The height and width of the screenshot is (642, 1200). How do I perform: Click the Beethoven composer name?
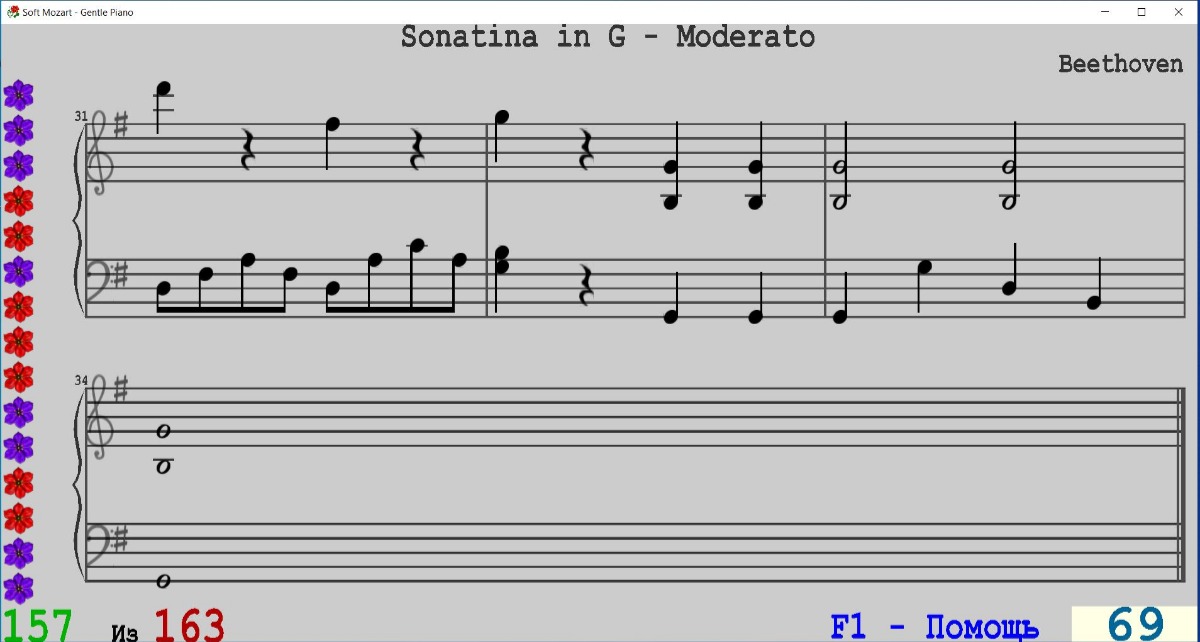tap(1120, 64)
